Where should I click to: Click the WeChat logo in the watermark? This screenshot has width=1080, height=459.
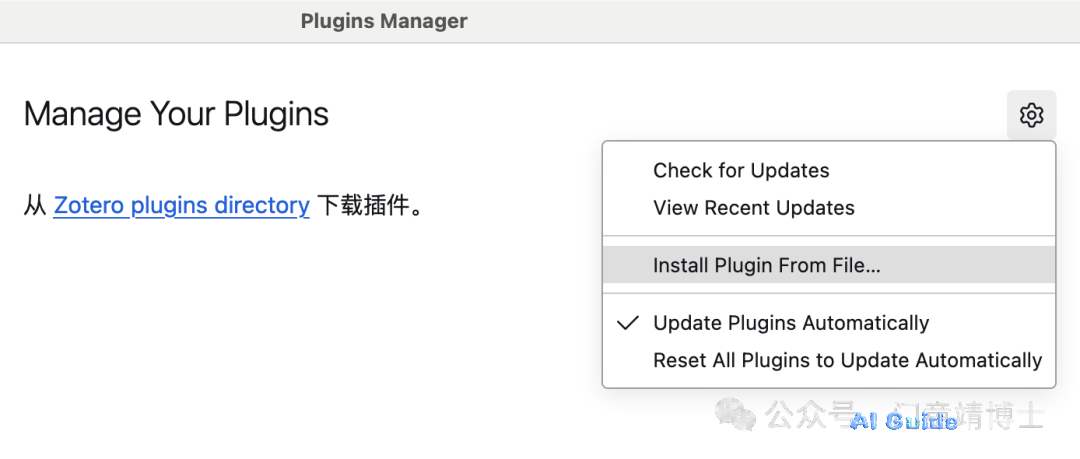pyautogui.click(x=734, y=414)
